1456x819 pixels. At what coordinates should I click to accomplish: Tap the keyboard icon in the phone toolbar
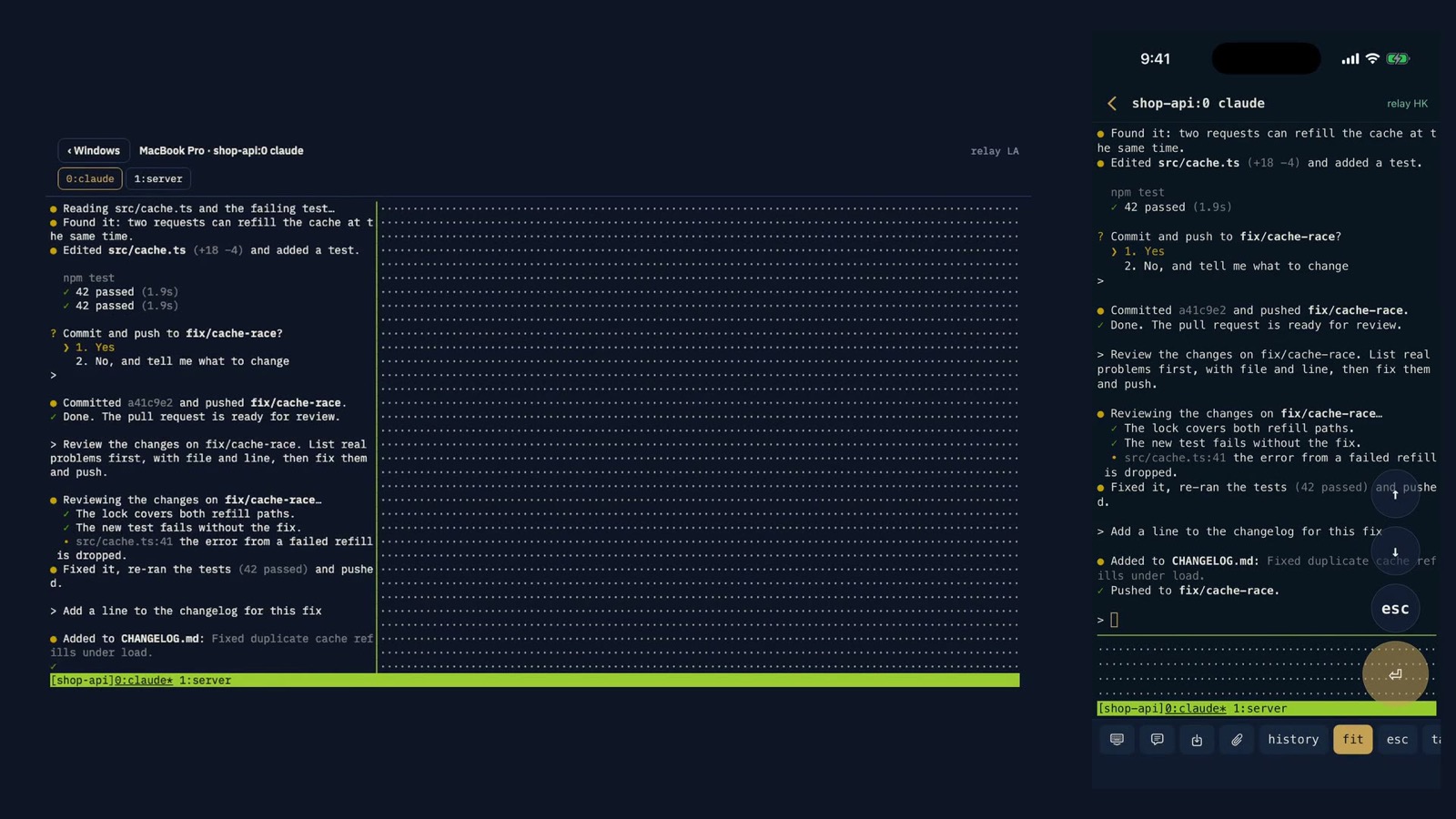(1117, 740)
